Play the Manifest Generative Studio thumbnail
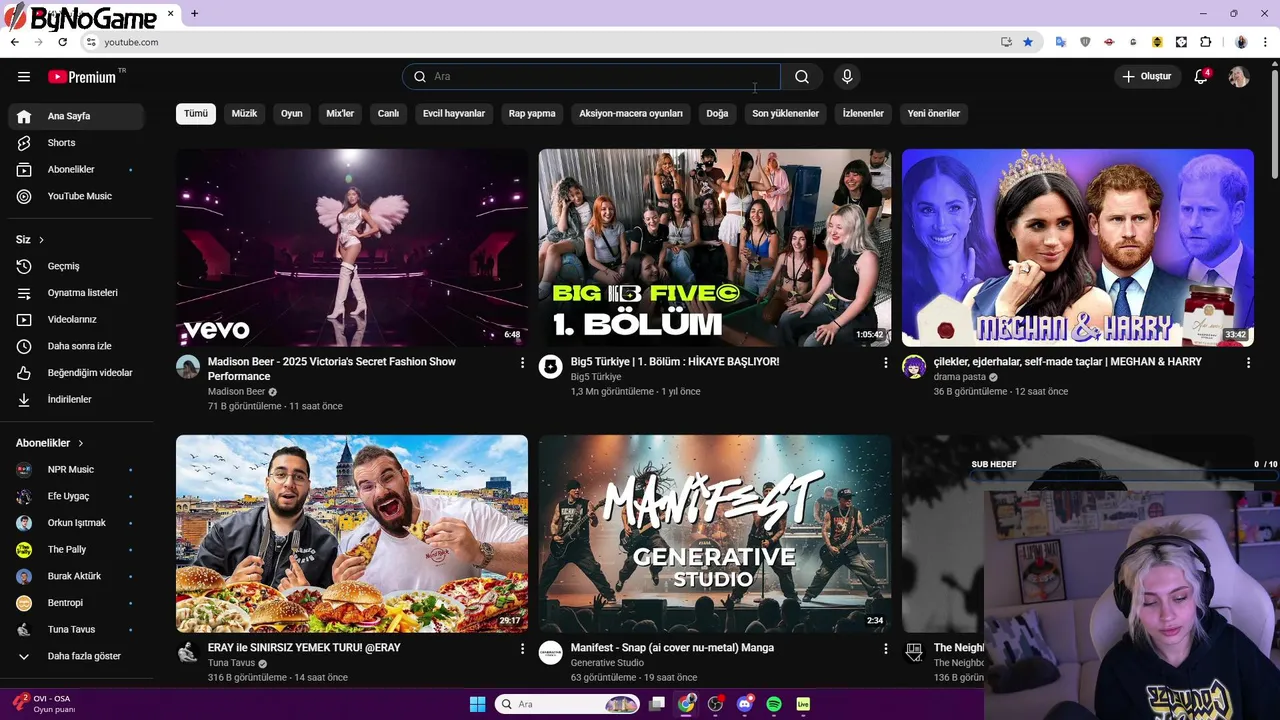This screenshot has height=720, width=1280. (715, 534)
